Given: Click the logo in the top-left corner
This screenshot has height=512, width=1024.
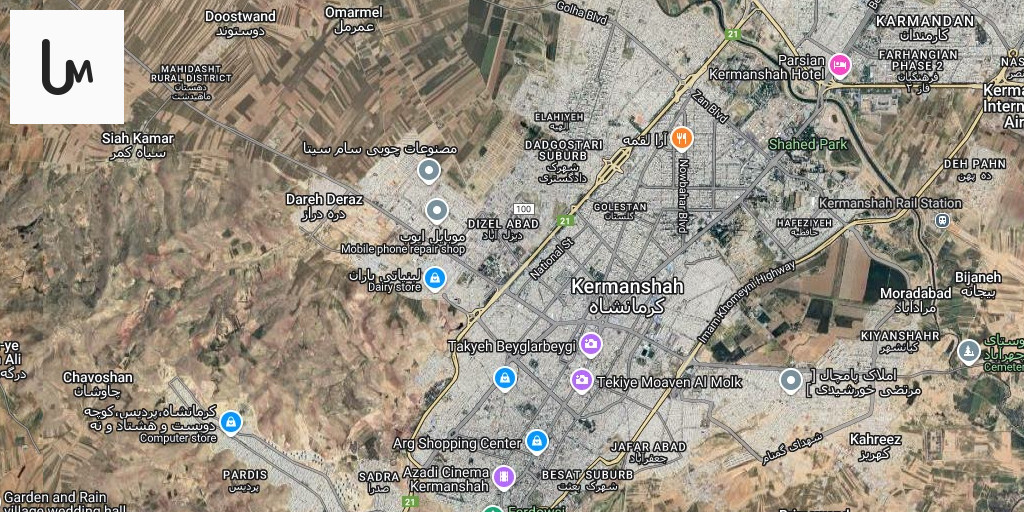Looking at the screenshot, I should pyautogui.click(x=67, y=67).
